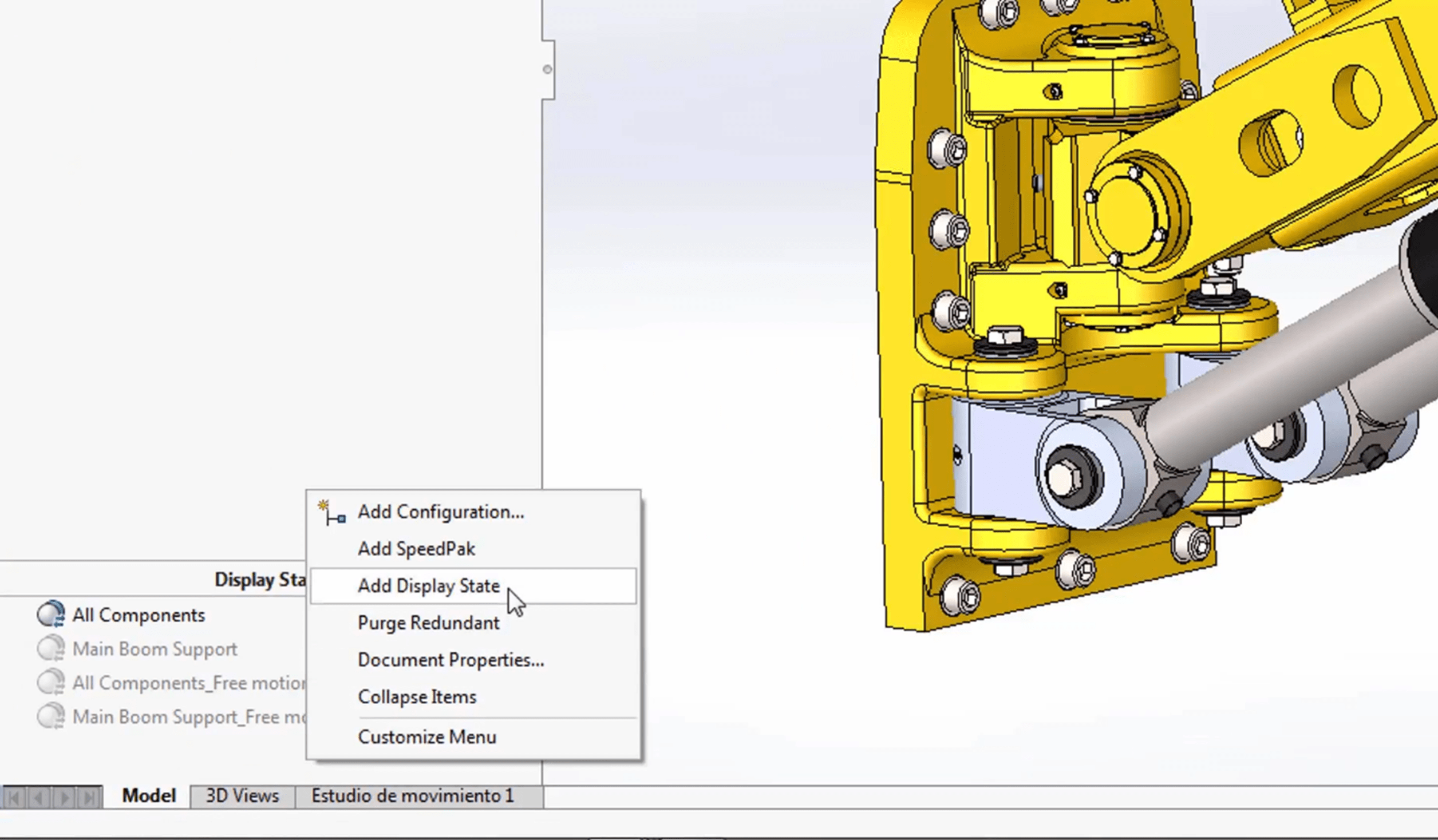Activate the All Components display state

click(x=138, y=614)
